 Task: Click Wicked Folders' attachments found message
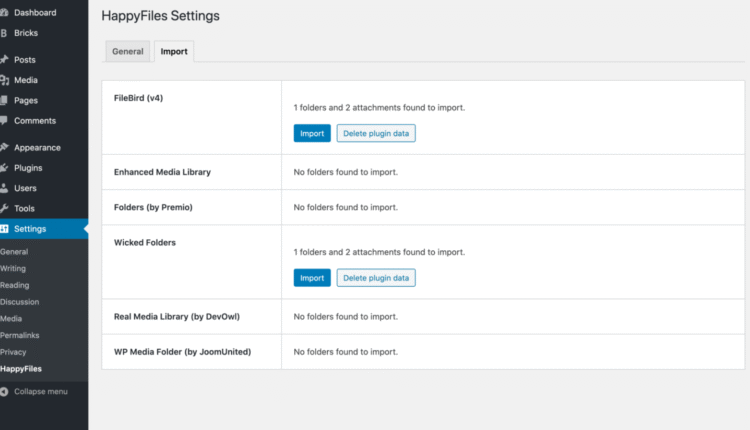379,252
